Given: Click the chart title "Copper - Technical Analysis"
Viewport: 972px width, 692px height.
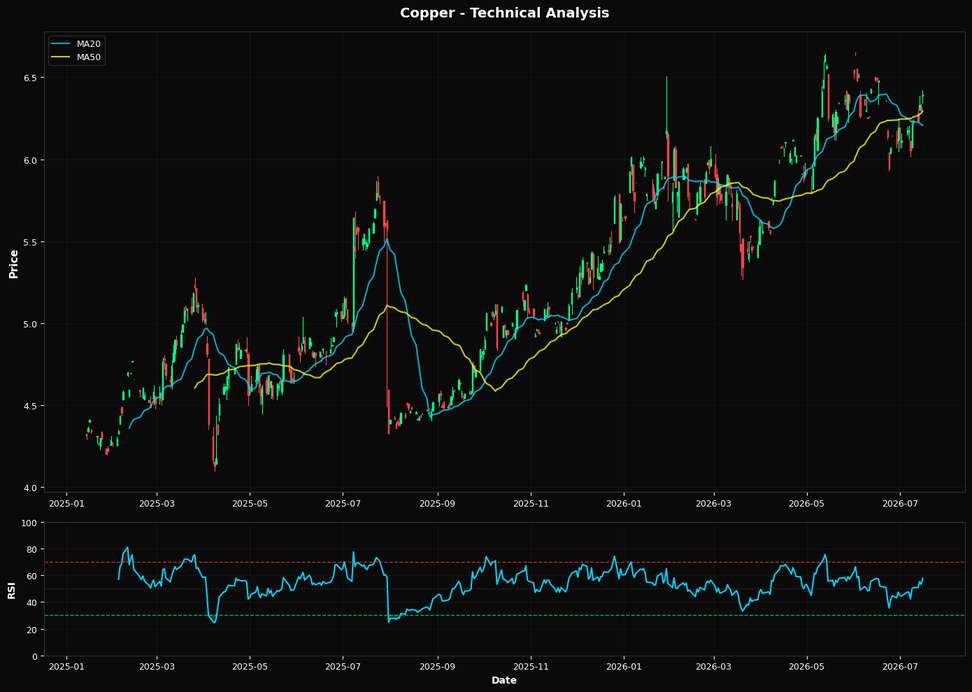Looking at the screenshot, I should (x=504, y=13).
